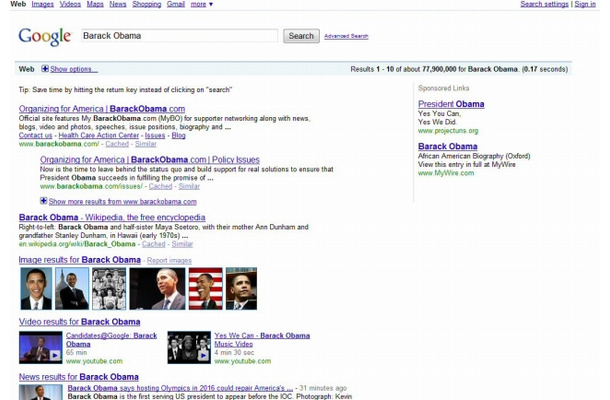
Task: Open thumbnail with American flag background
Action: click(x=205, y=288)
